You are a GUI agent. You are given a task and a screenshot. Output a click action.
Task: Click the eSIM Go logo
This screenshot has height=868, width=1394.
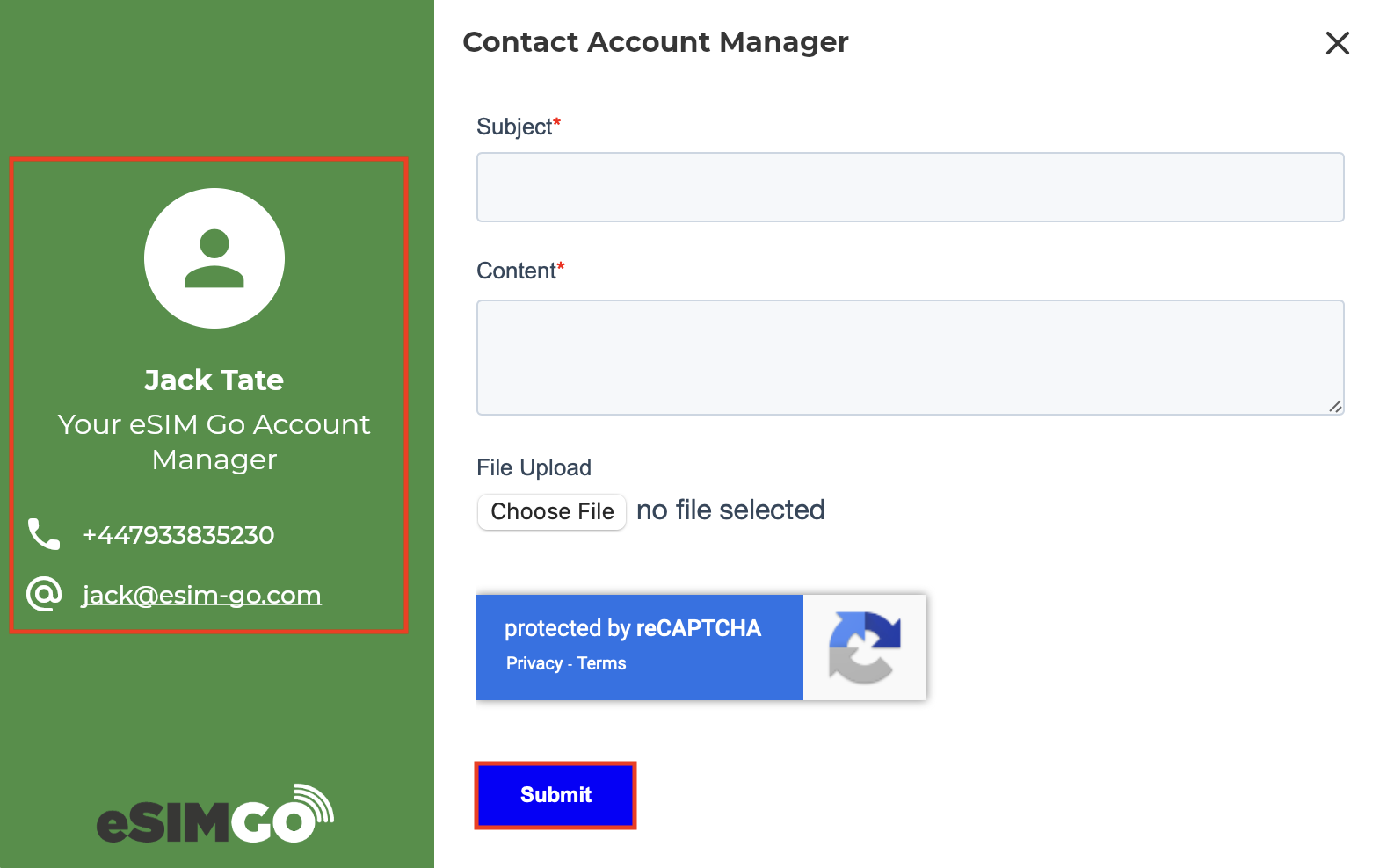pyautogui.click(x=215, y=814)
